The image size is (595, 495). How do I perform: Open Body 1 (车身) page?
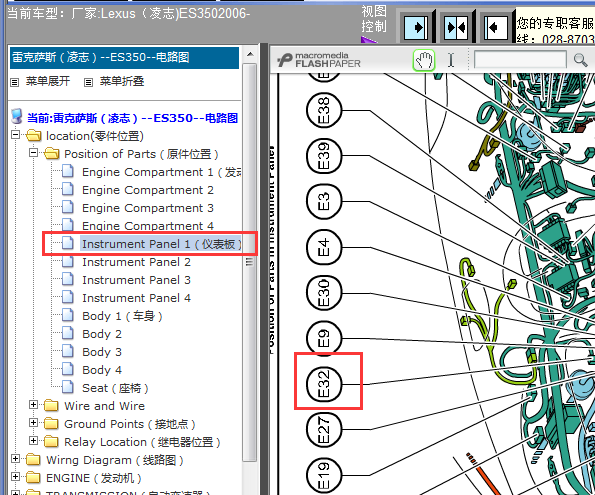122,316
